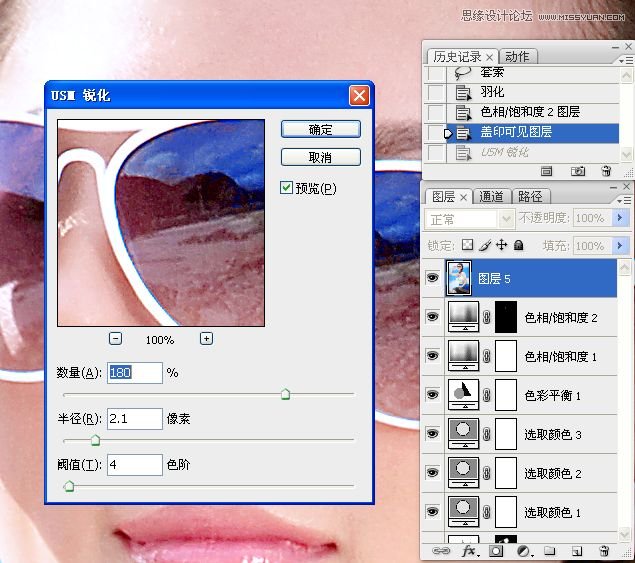The height and width of the screenshot is (563, 635).
Task: Click the 选取颜色 3 adjustment icon
Action: (464, 434)
